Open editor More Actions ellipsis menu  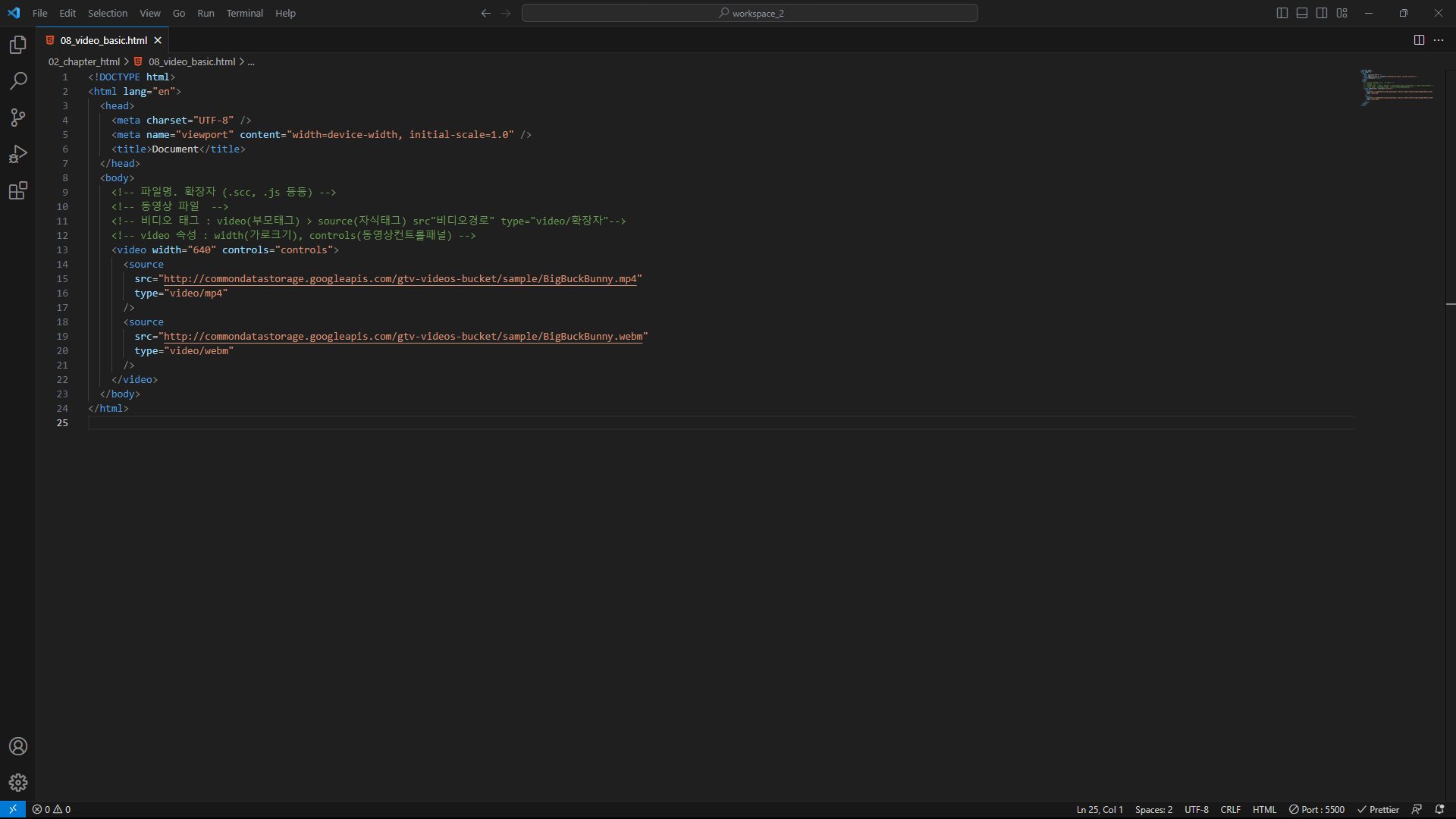pyautogui.click(x=1439, y=40)
